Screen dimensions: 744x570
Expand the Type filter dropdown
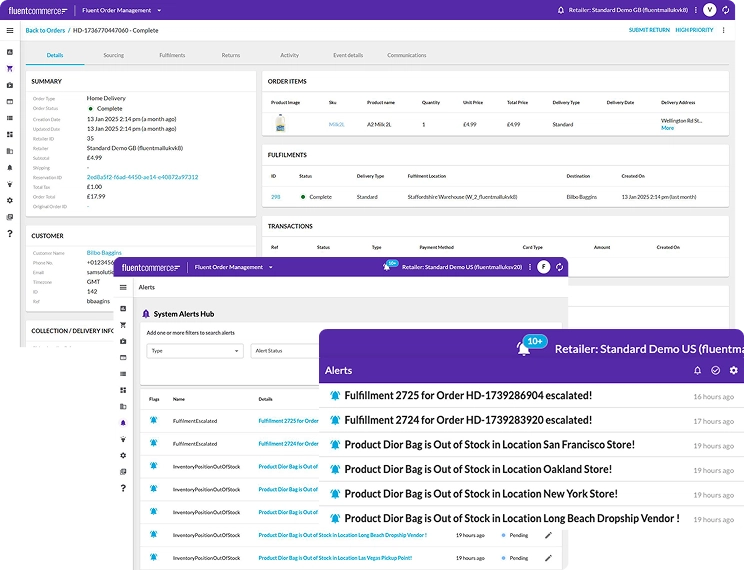click(194, 351)
